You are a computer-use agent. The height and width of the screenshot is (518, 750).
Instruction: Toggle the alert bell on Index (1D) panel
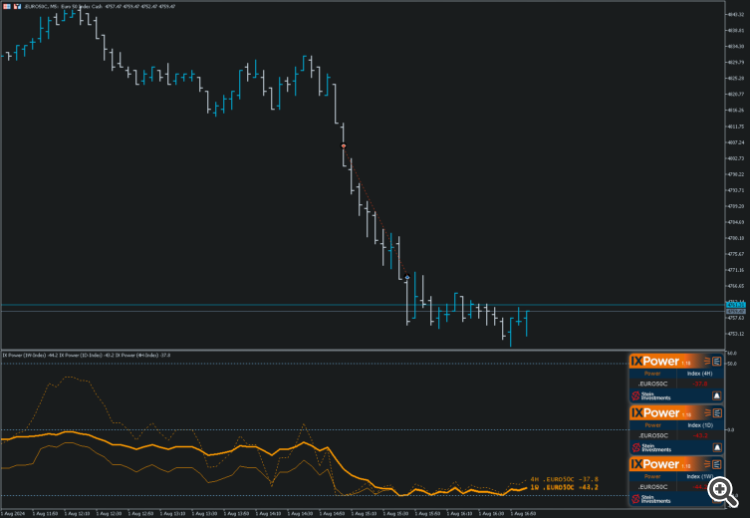click(x=717, y=447)
